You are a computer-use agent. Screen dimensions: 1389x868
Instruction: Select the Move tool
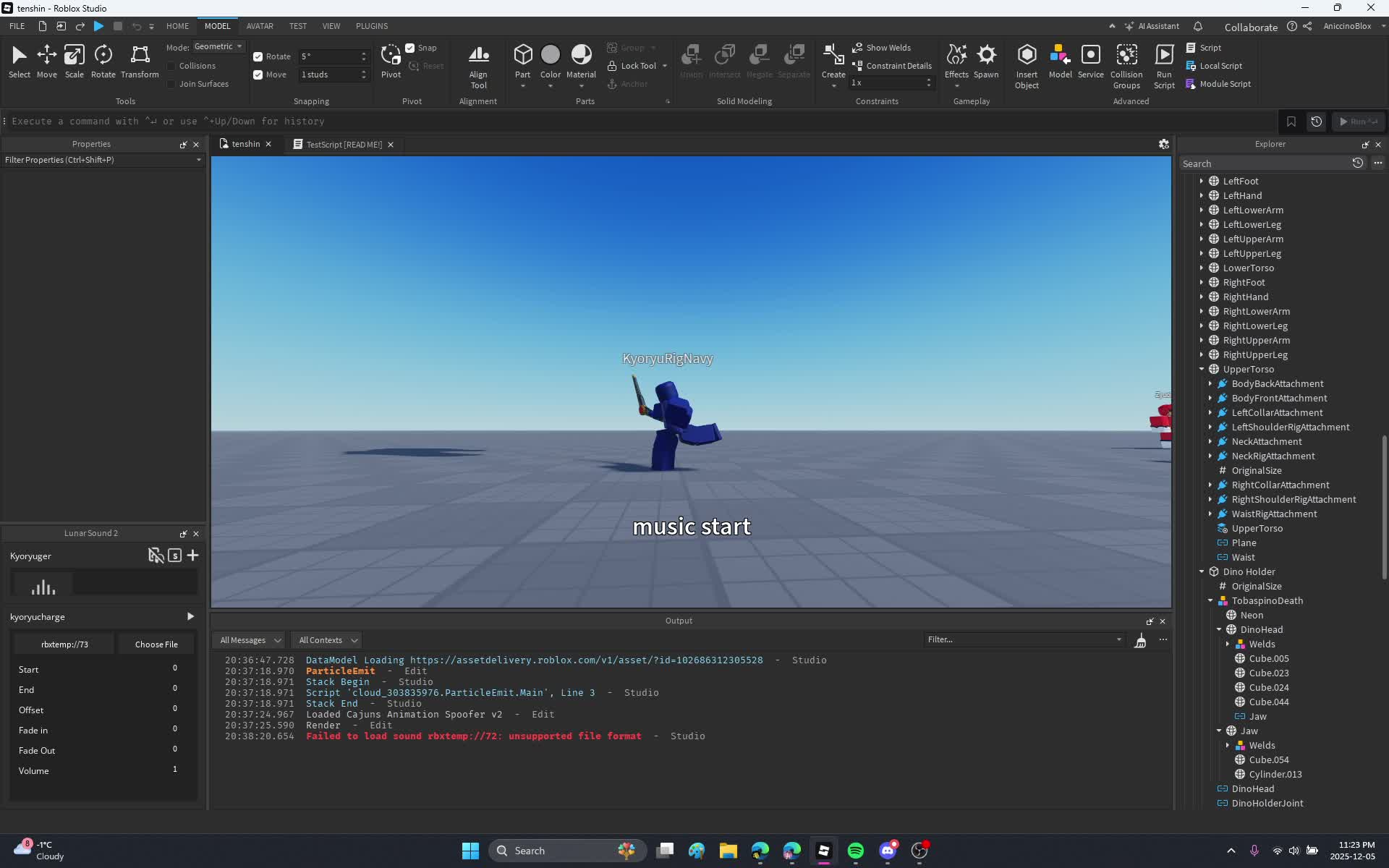click(x=46, y=62)
